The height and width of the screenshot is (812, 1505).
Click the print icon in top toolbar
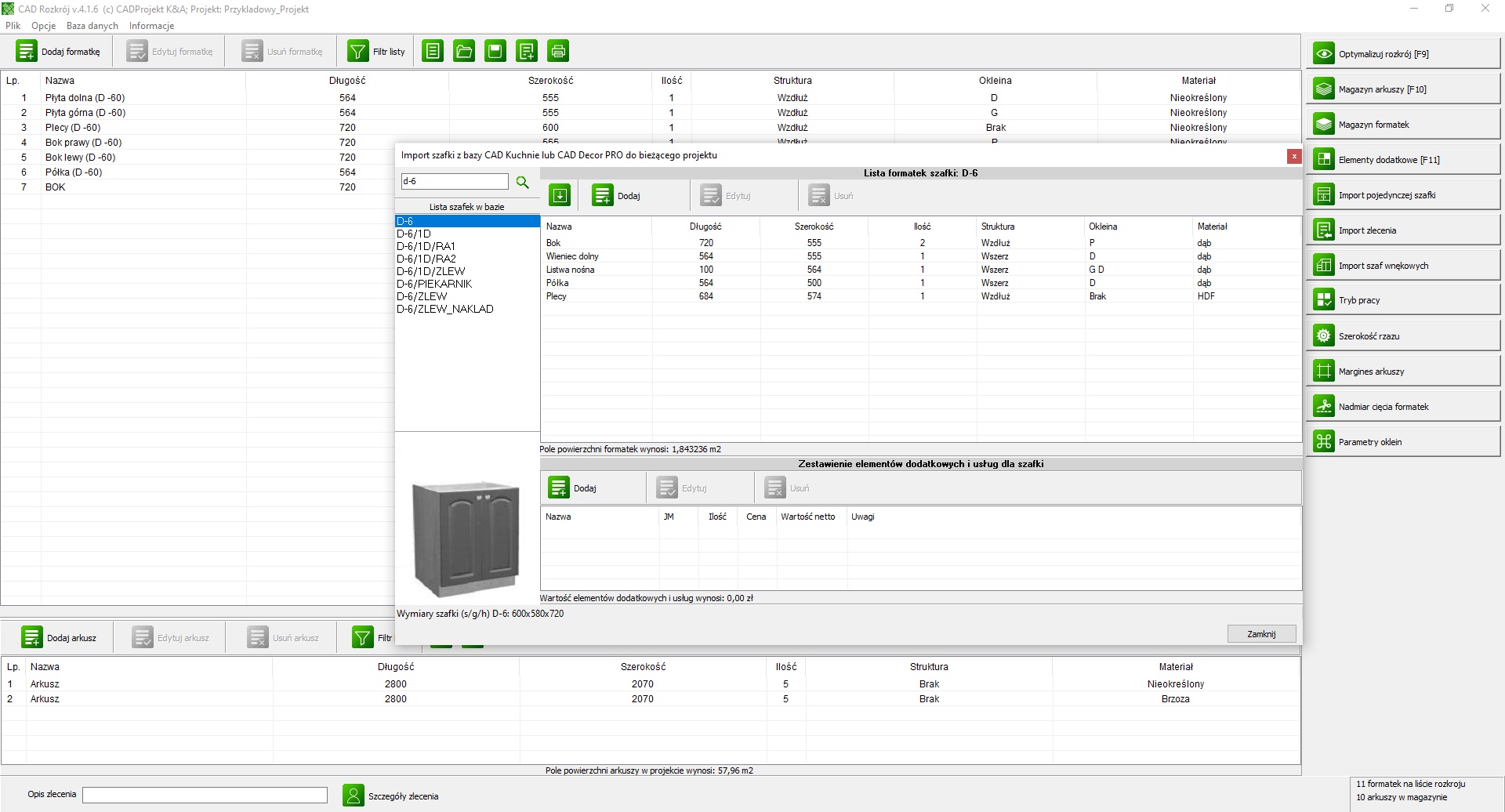558,52
